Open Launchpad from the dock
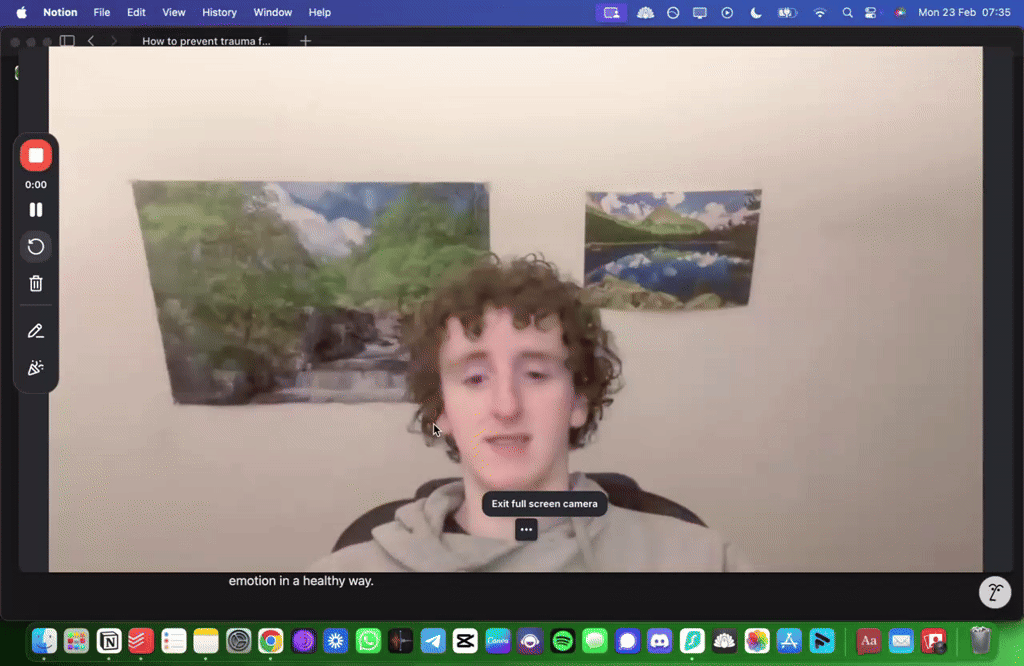The width and height of the screenshot is (1024, 666). [76, 641]
